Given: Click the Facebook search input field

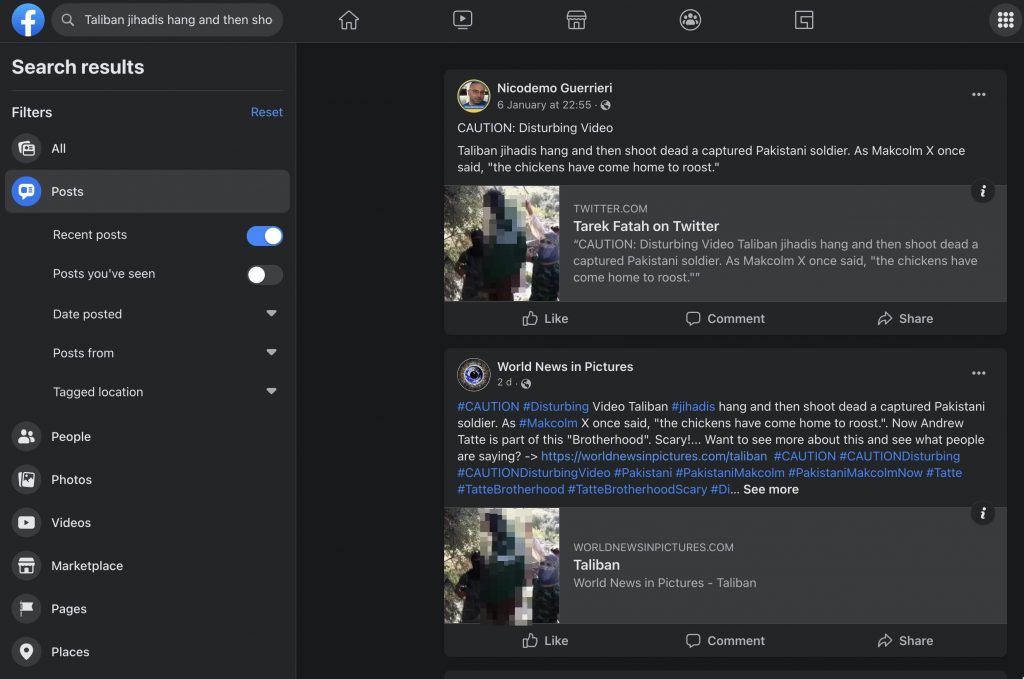Looking at the screenshot, I should coord(167,20).
